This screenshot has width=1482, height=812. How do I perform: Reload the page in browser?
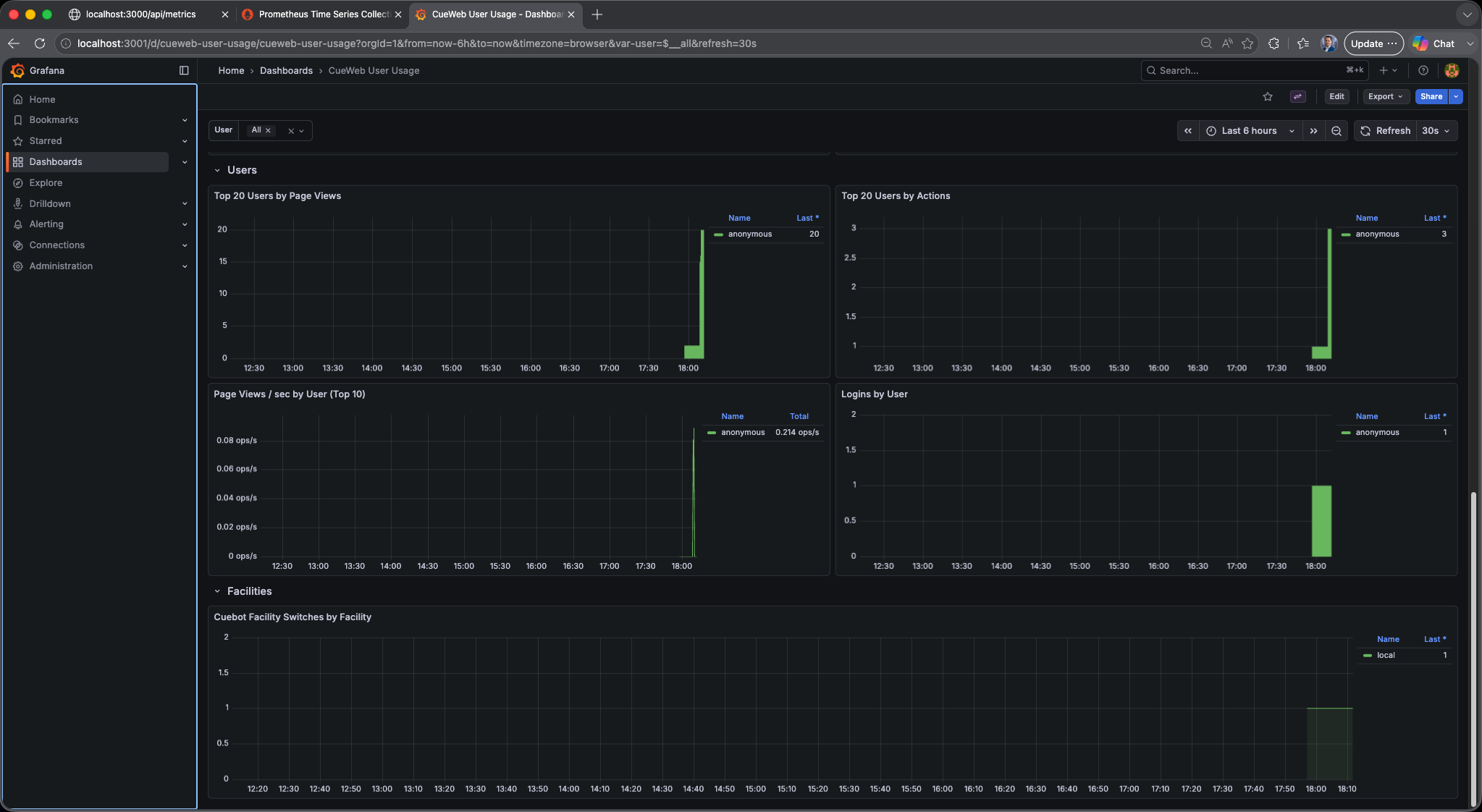pos(40,43)
